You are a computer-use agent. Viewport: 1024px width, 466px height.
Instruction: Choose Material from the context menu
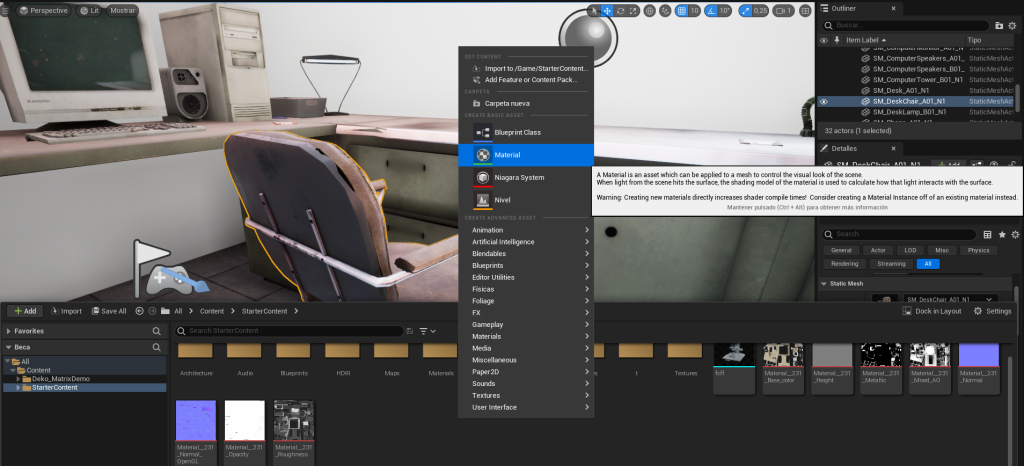click(x=526, y=155)
